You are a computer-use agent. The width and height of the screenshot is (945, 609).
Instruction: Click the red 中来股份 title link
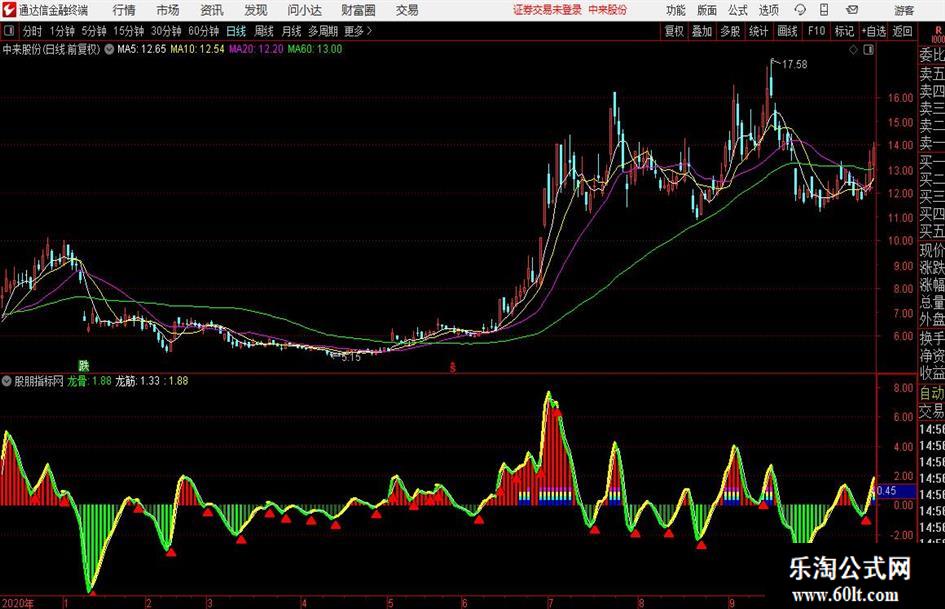click(x=608, y=10)
